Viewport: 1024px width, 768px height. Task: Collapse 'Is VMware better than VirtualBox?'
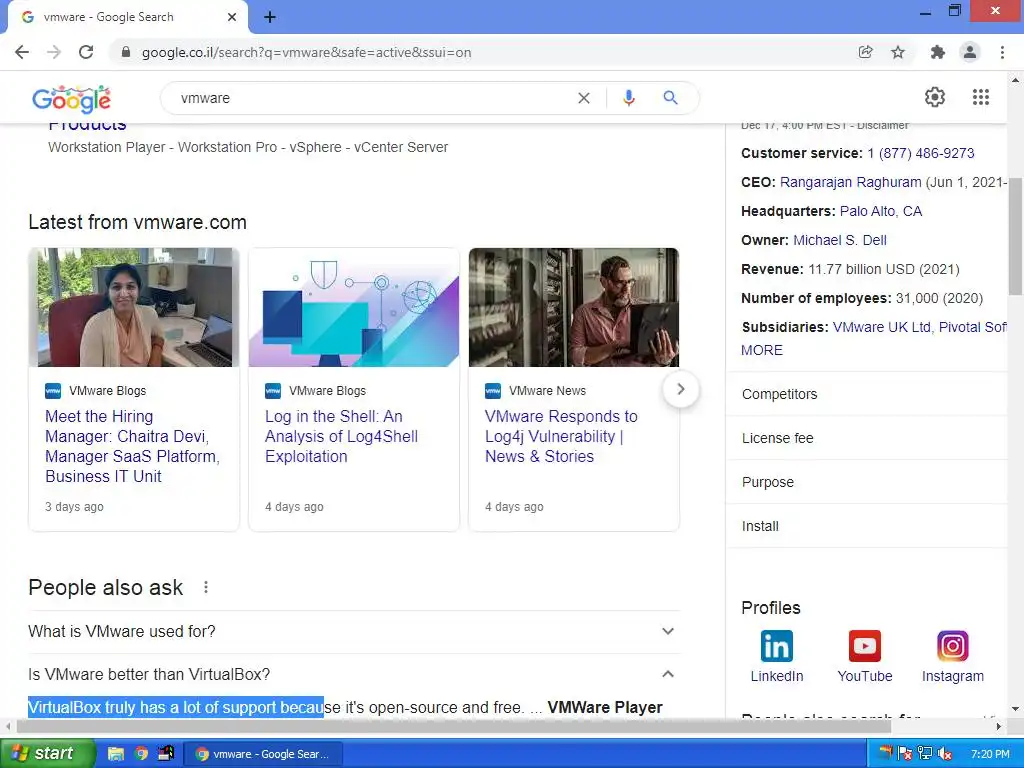coord(354,675)
